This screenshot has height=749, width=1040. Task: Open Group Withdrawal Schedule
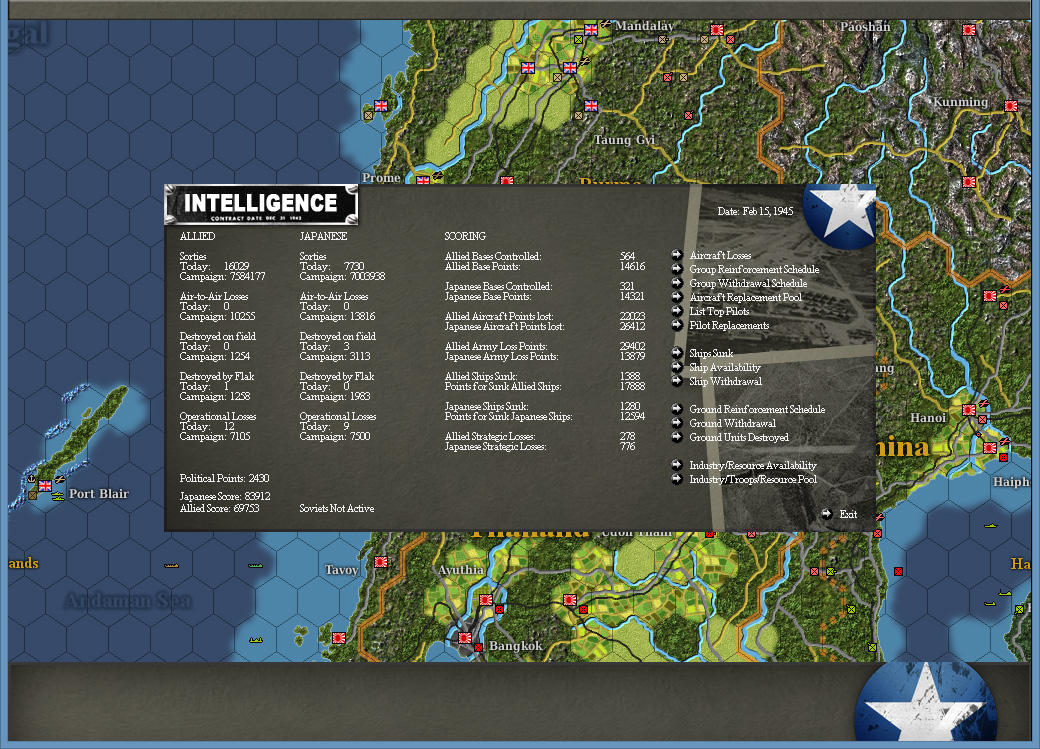748,283
